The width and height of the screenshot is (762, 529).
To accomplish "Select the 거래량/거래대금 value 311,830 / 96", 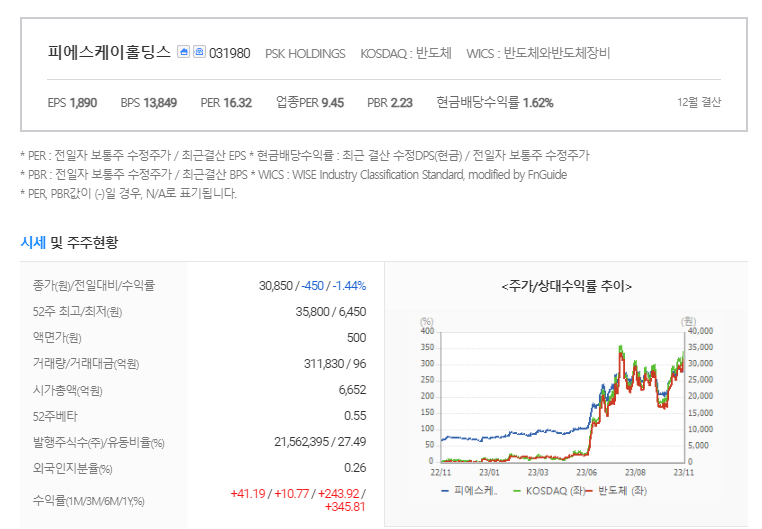I will [x=335, y=364].
